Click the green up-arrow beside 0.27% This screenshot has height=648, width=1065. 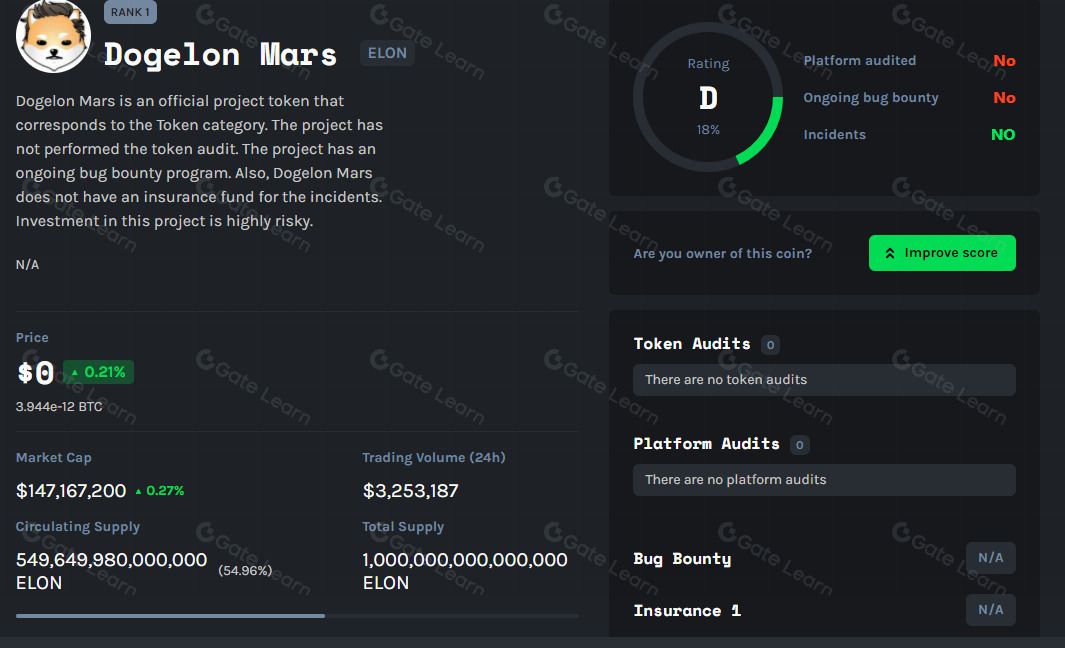(138, 491)
